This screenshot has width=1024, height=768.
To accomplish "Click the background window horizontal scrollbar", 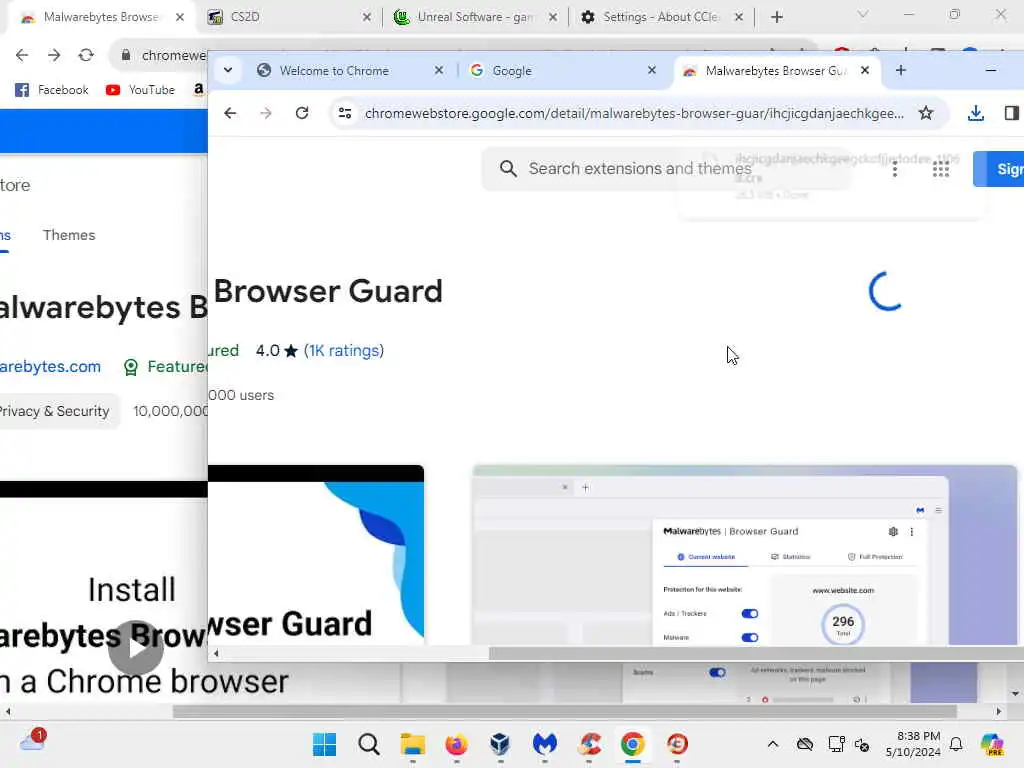I will [564, 711].
